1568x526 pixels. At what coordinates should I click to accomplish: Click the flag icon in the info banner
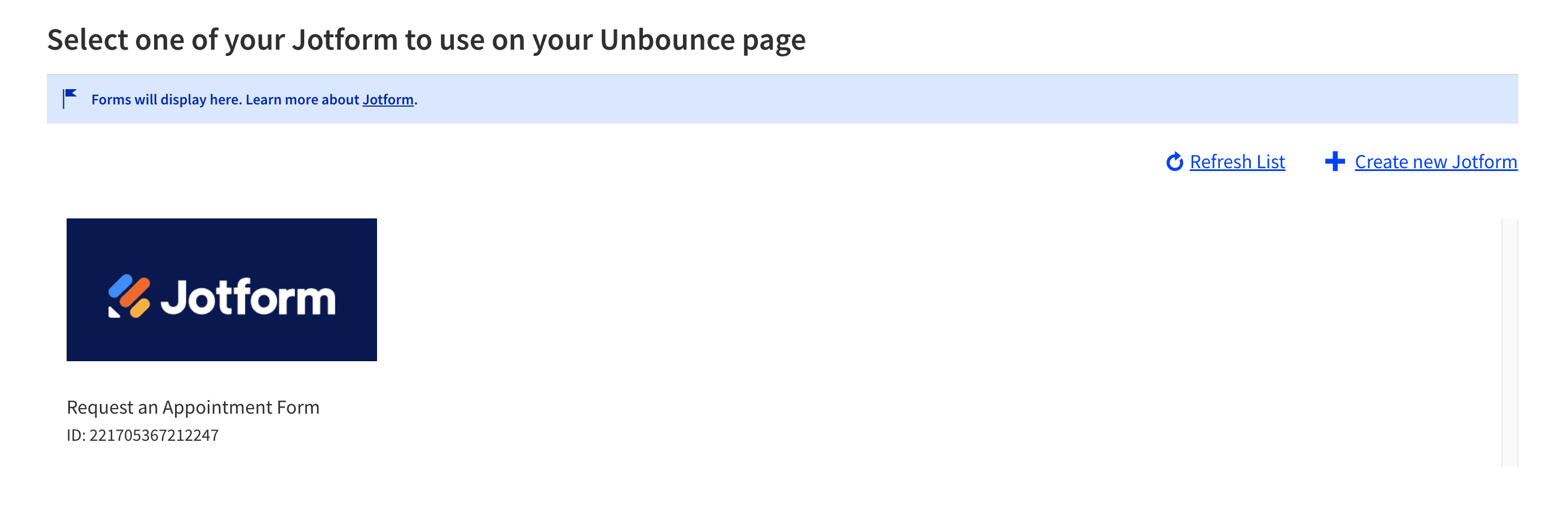pos(69,99)
